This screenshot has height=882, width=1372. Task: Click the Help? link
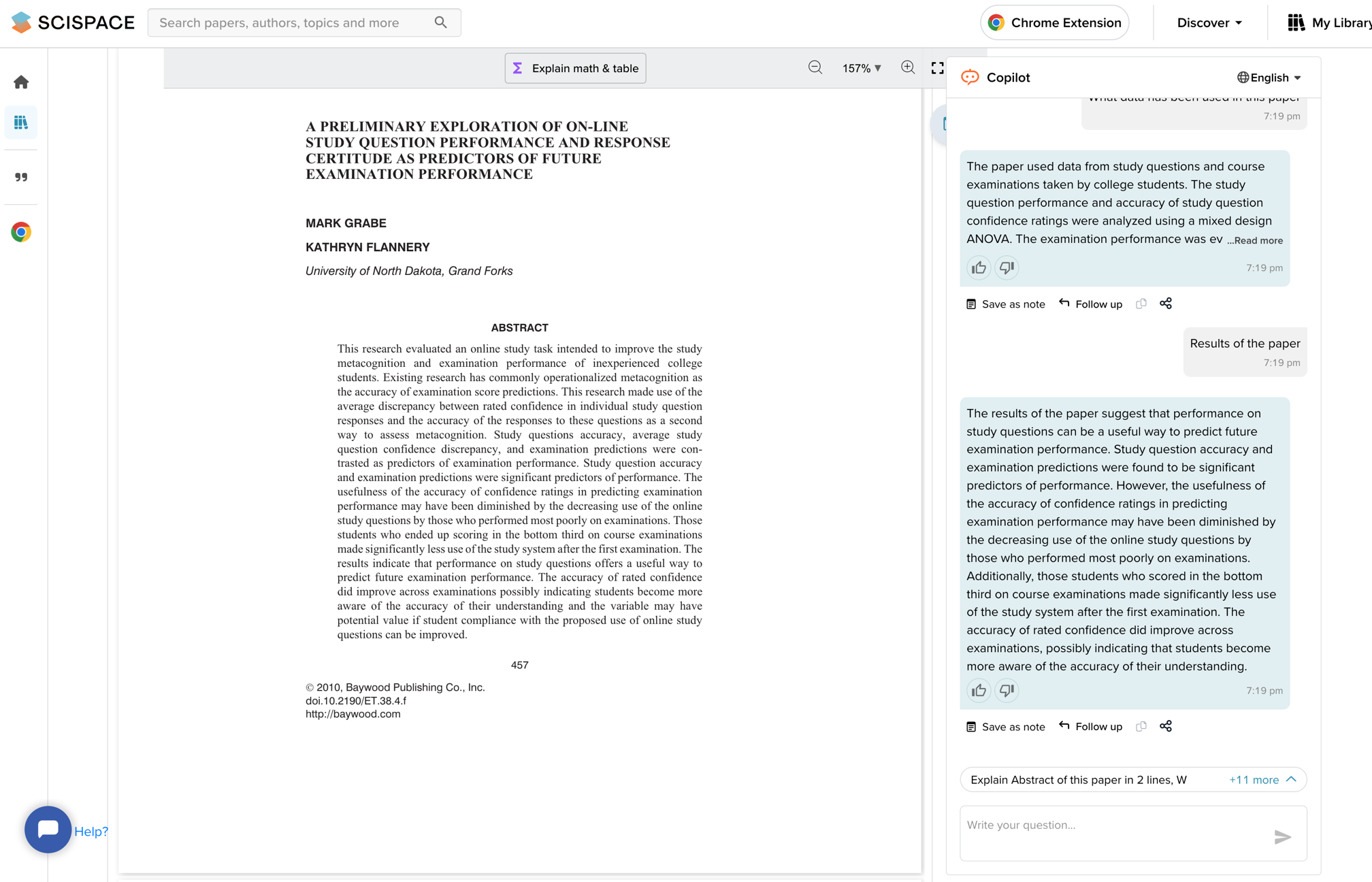(x=91, y=832)
